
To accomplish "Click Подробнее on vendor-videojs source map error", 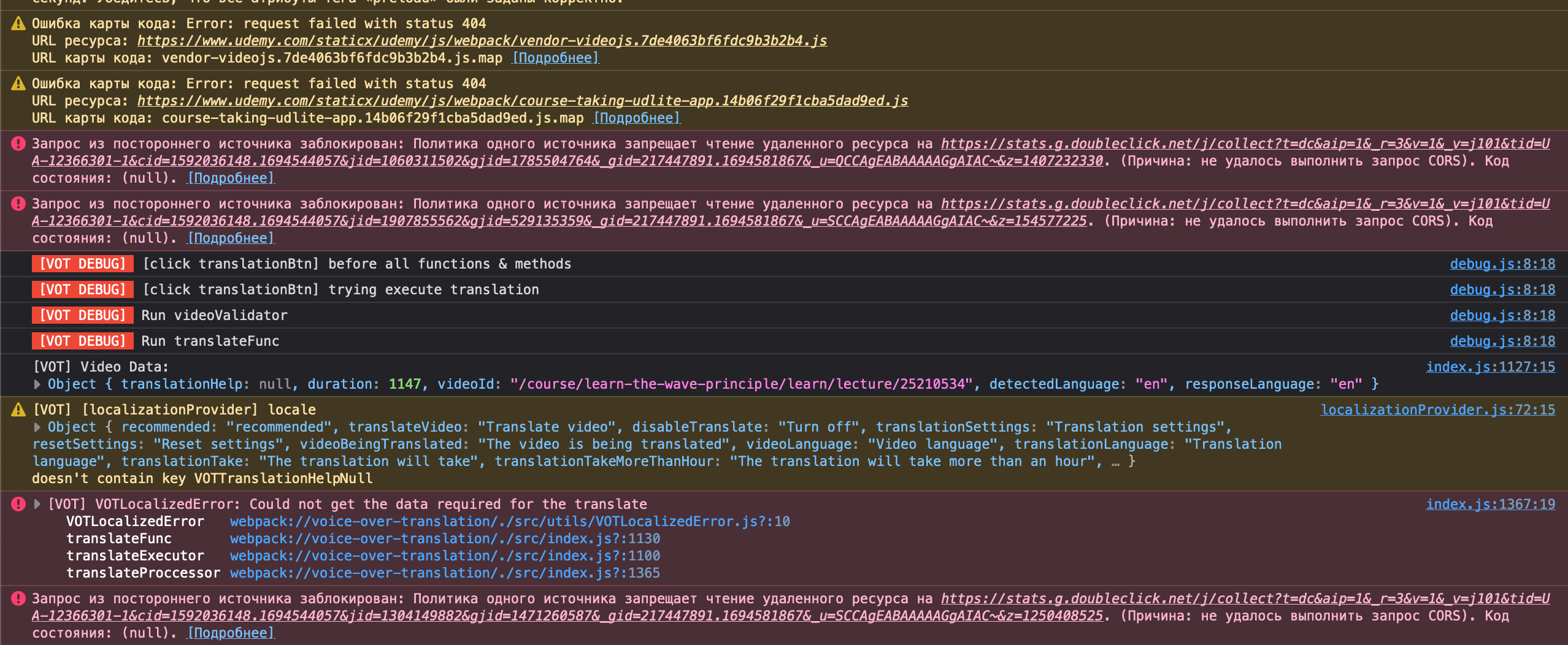I will click(556, 57).
